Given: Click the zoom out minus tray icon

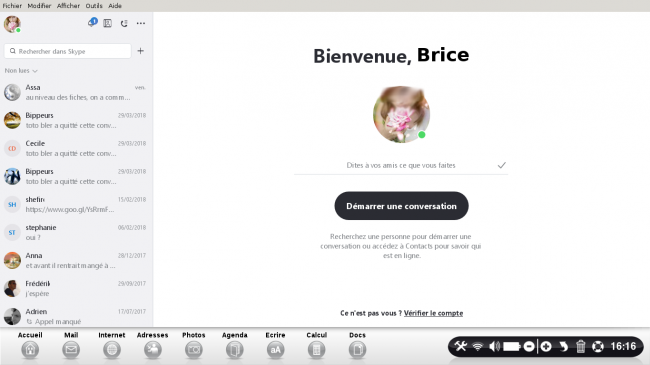Looking at the screenshot, I should point(529,346).
